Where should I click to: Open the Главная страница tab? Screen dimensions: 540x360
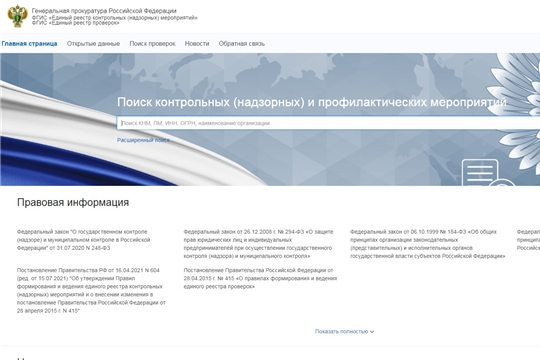[29, 44]
